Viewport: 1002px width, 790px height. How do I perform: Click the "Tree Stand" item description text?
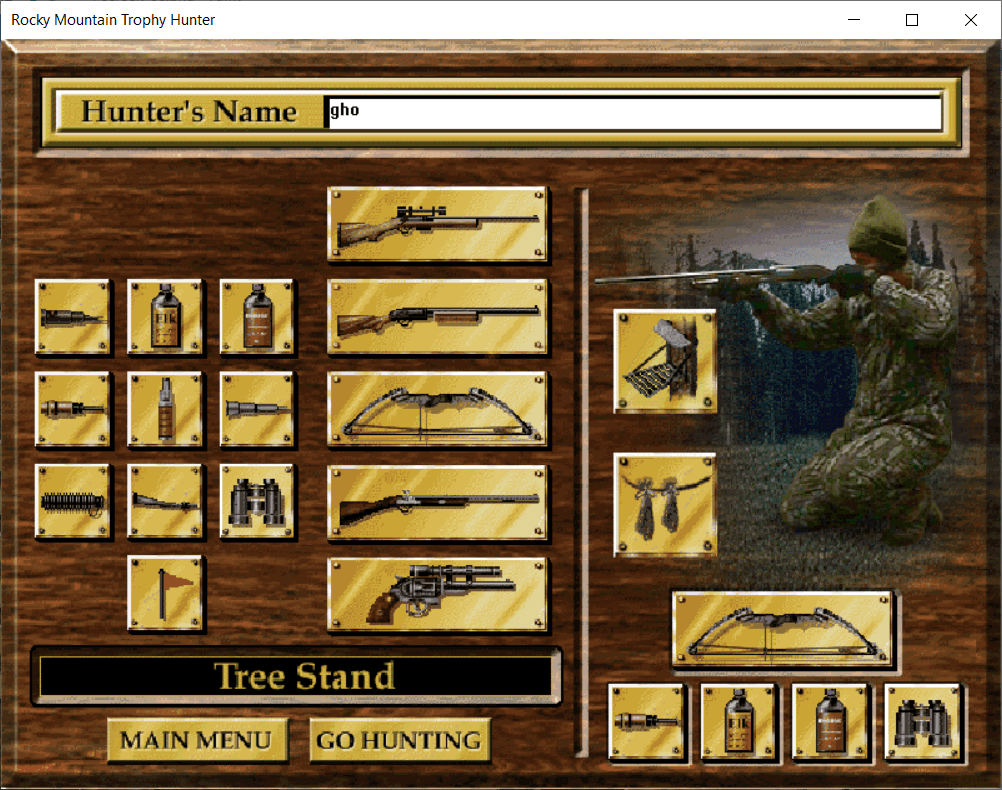tap(304, 676)
